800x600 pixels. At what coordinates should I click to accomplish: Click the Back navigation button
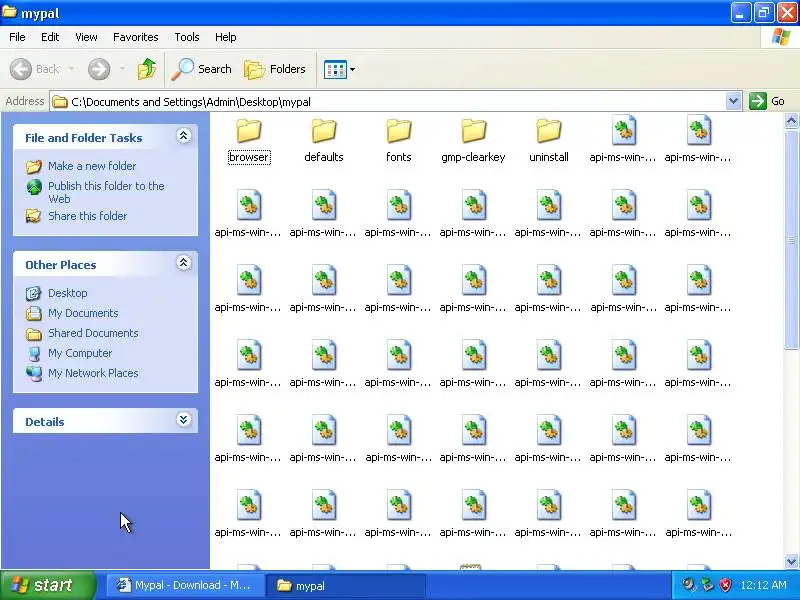(x=35, y=69)
